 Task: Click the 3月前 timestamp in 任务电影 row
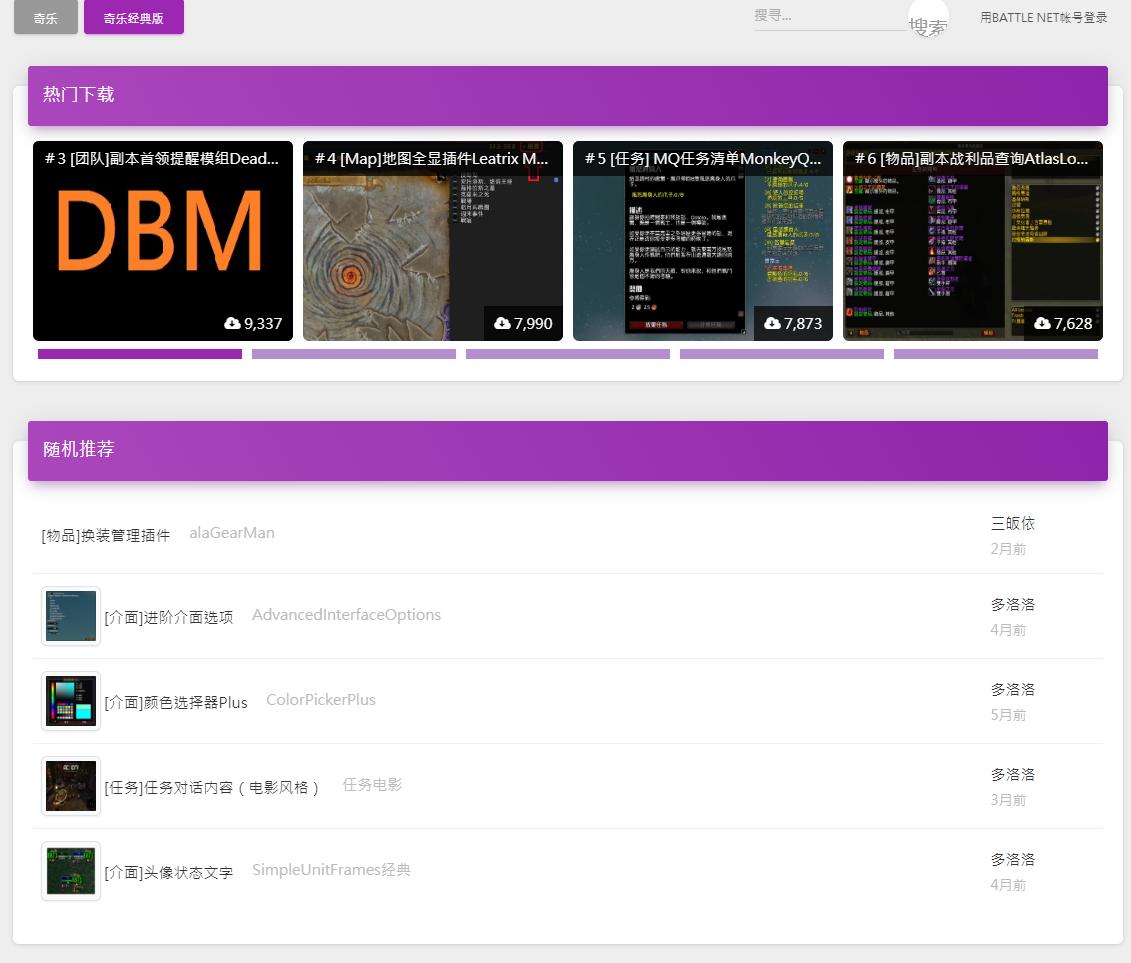(x=1008, y=800)
